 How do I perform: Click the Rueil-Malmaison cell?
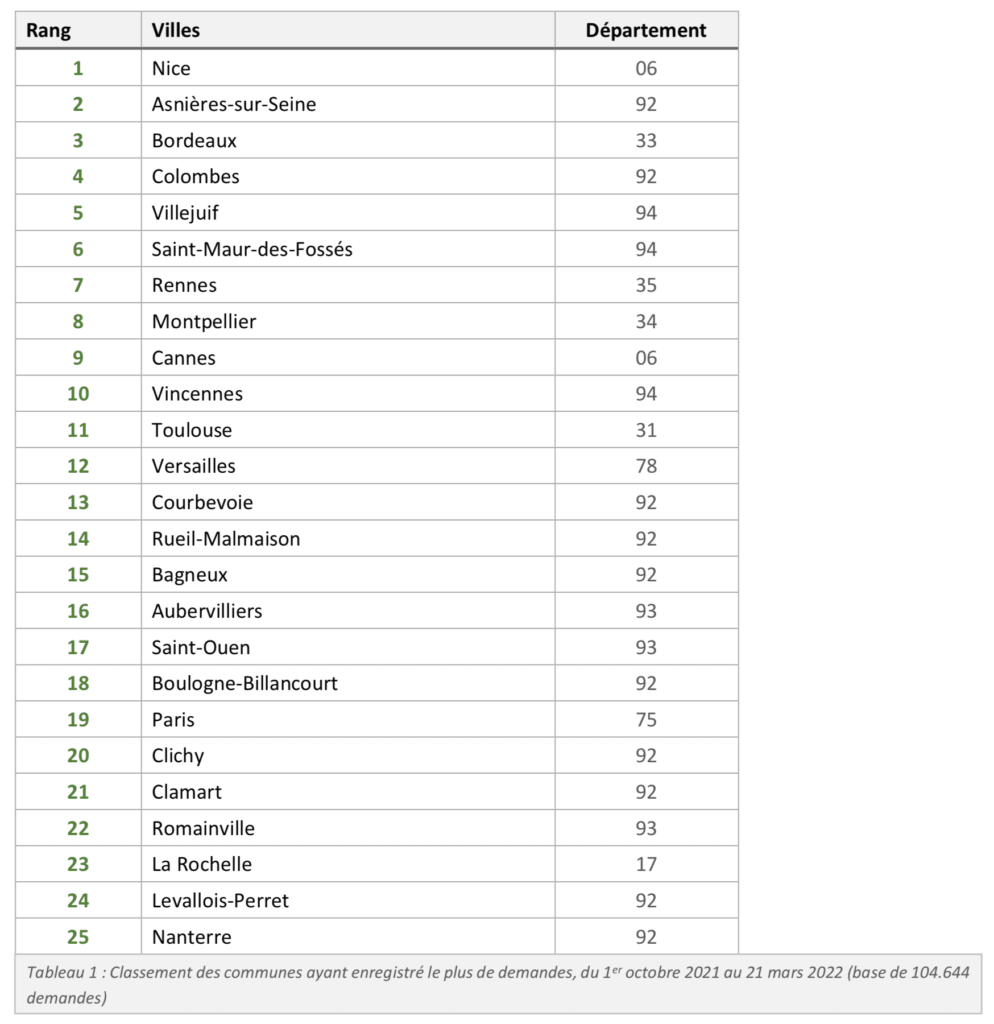click(226, 538)
